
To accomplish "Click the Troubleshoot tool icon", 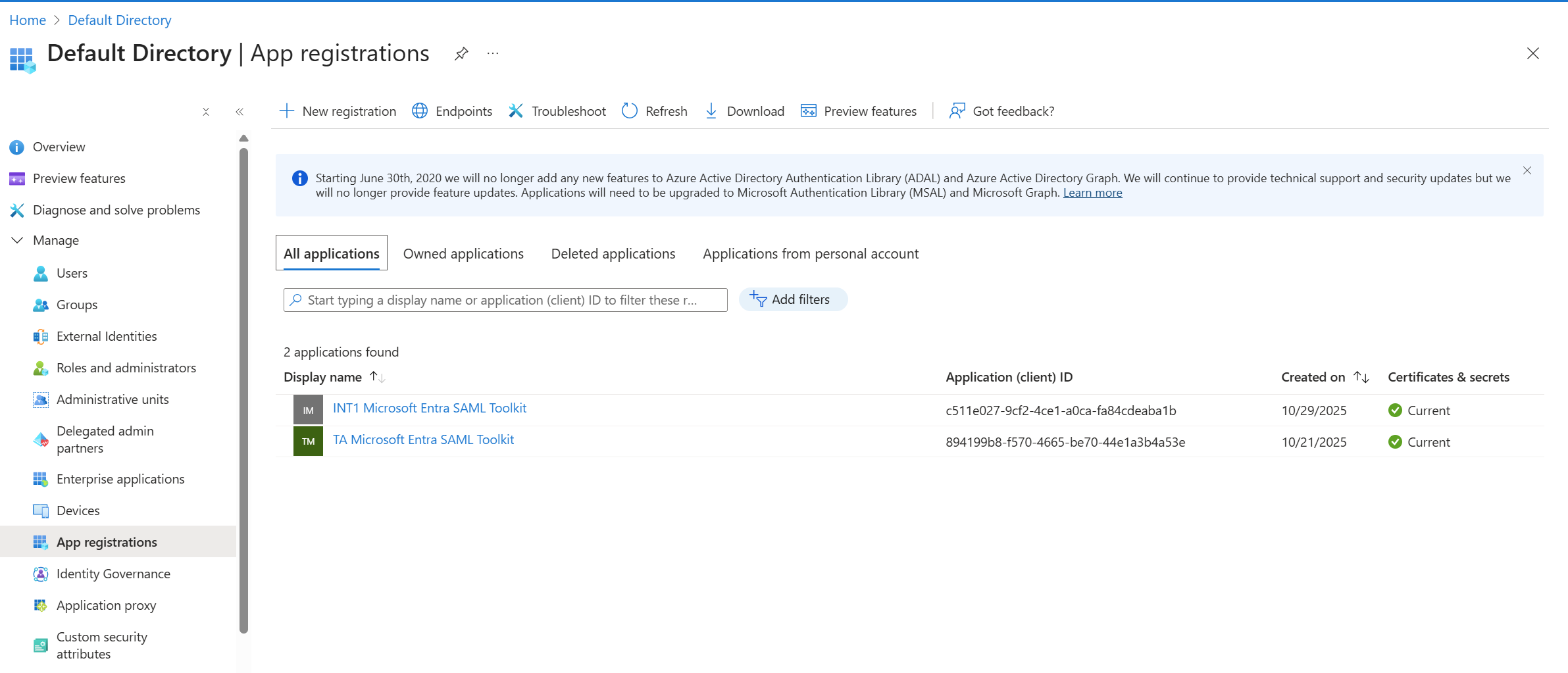I will (x=516, y=111).
